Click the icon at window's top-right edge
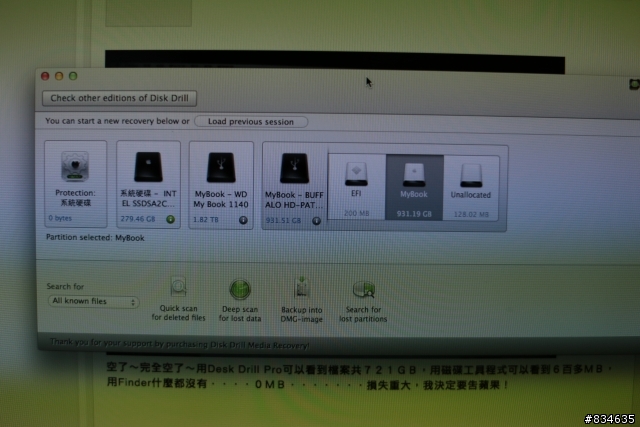This screenshot has width=640, height=427. click(634, 85)
